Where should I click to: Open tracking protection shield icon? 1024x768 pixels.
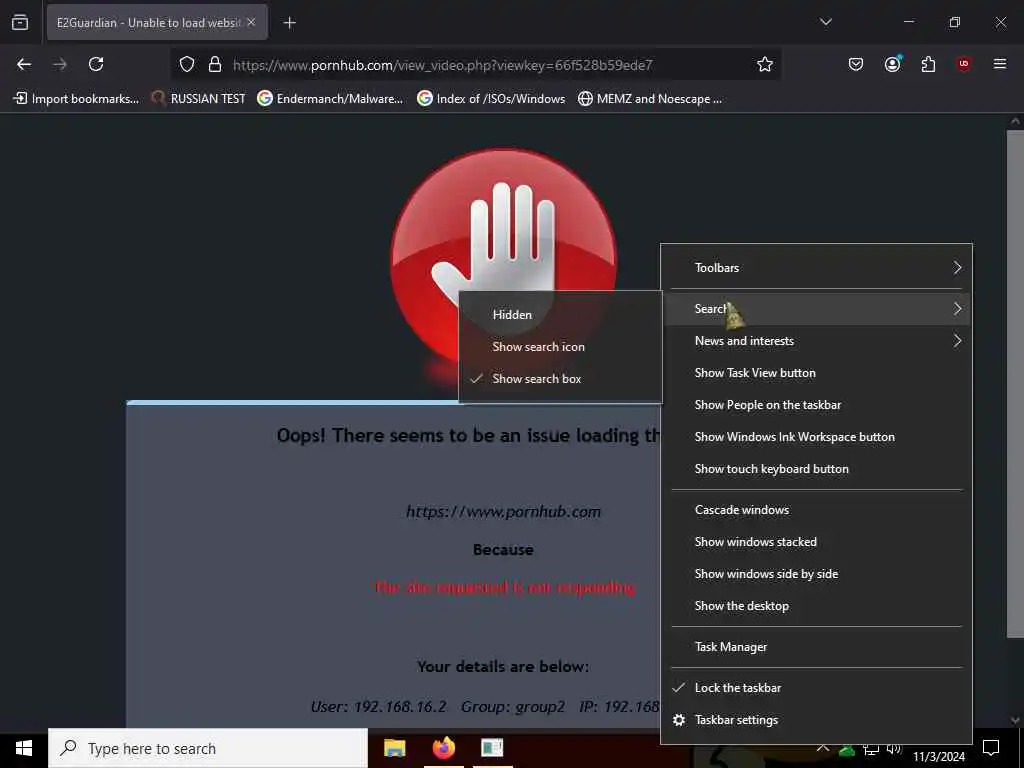coord(187,65)
